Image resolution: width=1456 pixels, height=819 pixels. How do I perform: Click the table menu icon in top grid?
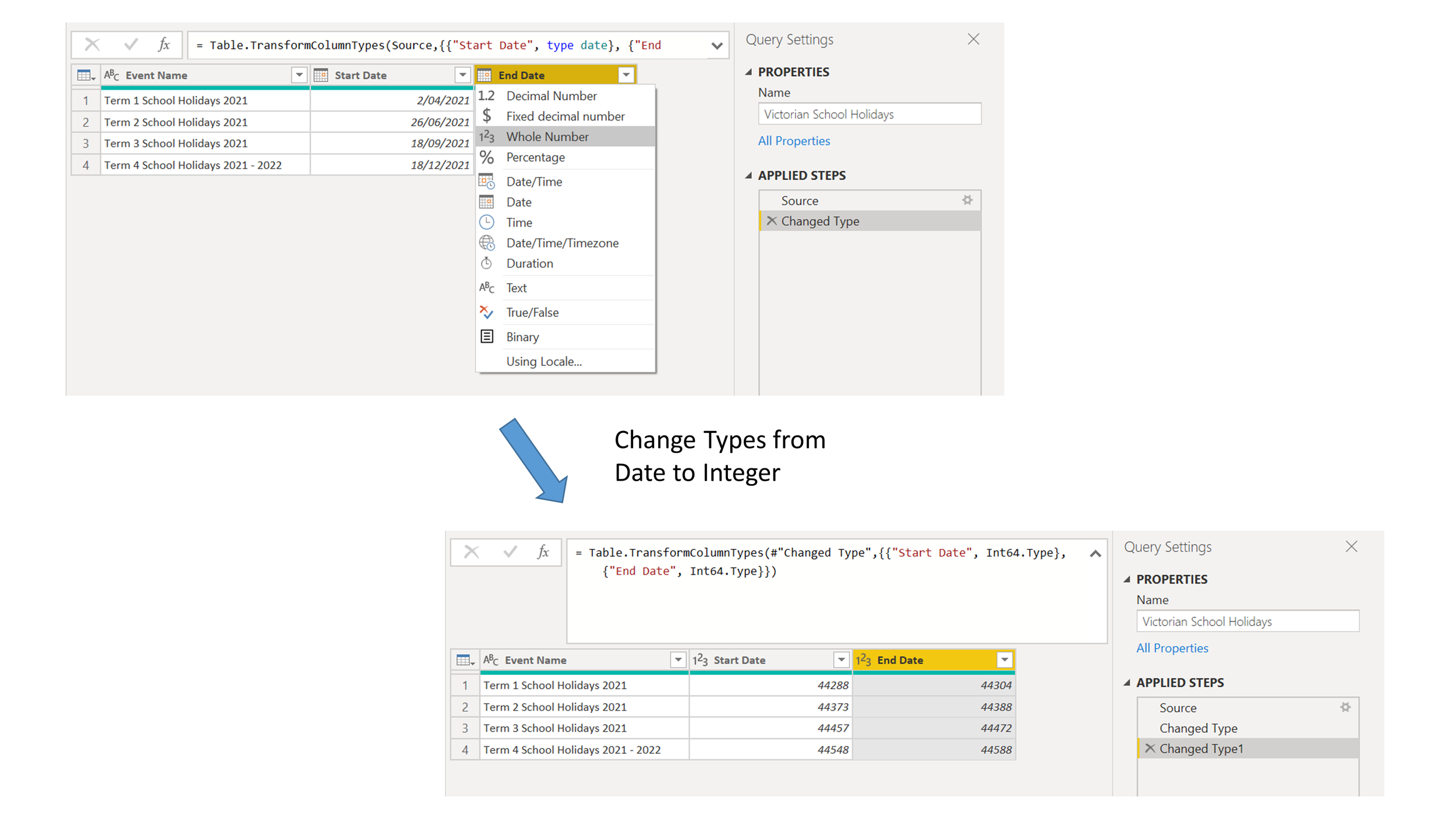tap(86, 75)
